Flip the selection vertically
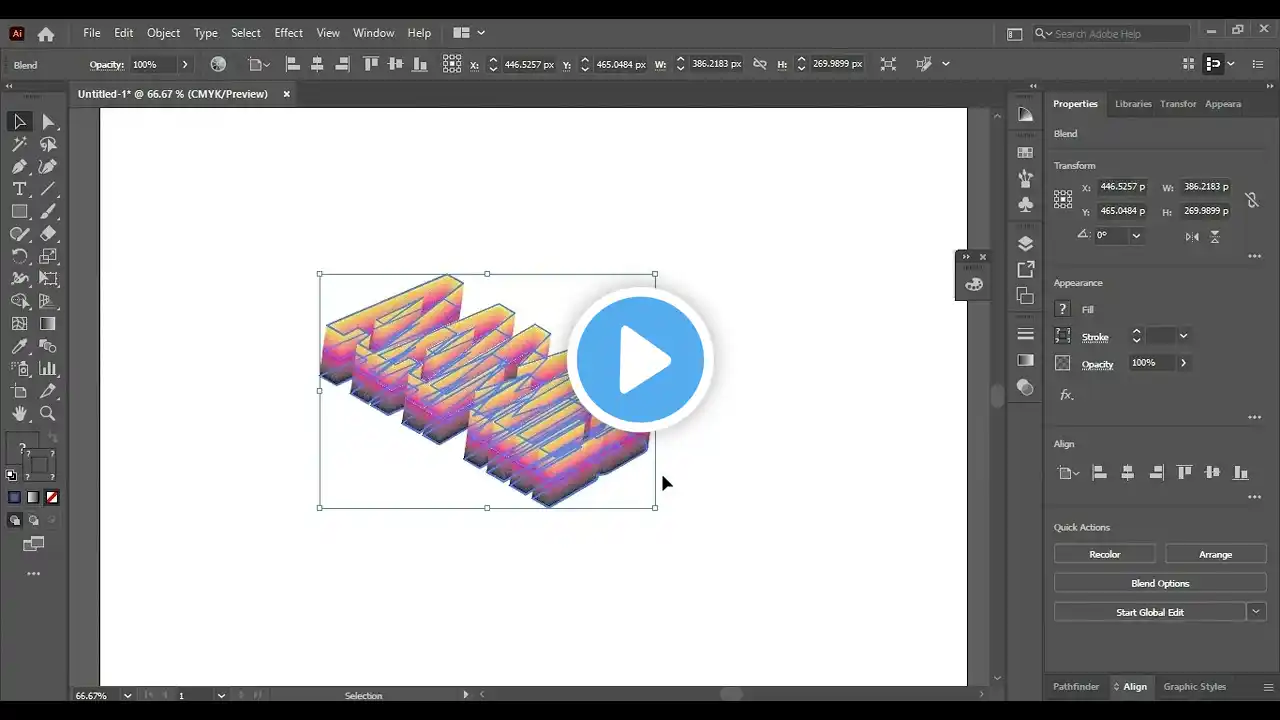 1214,236
